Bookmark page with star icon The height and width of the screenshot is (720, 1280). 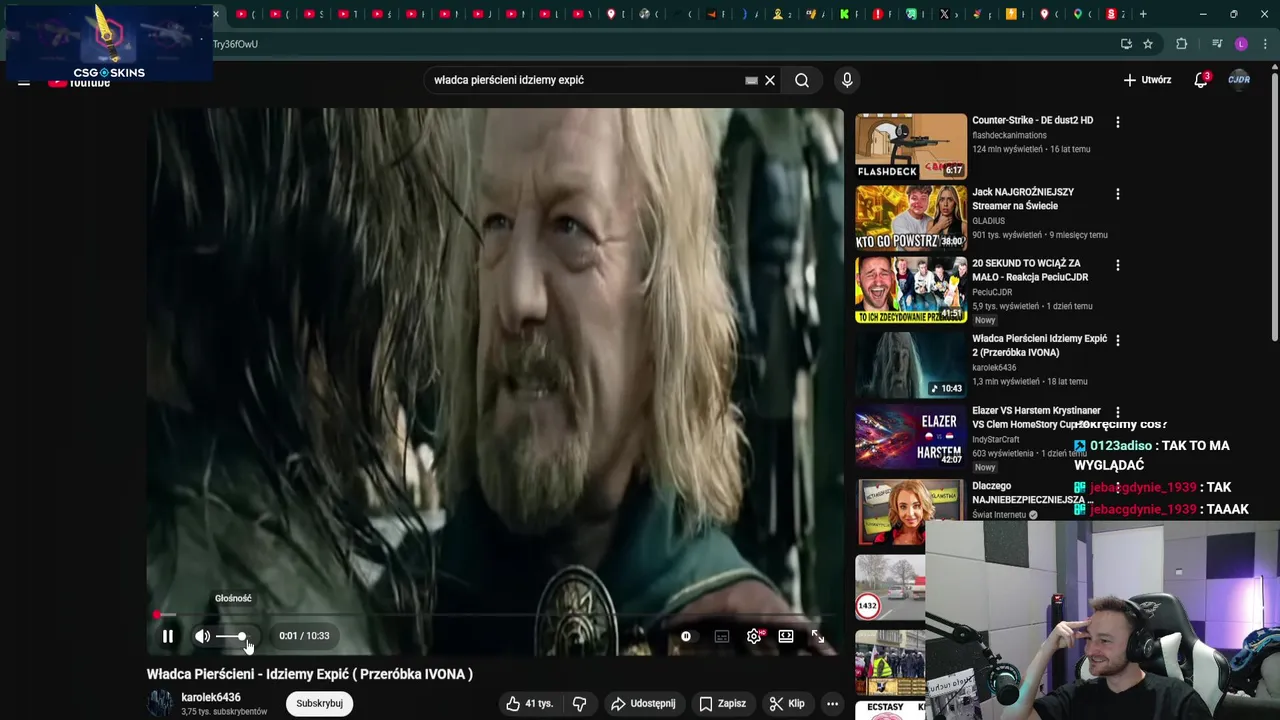(1148, 44)
